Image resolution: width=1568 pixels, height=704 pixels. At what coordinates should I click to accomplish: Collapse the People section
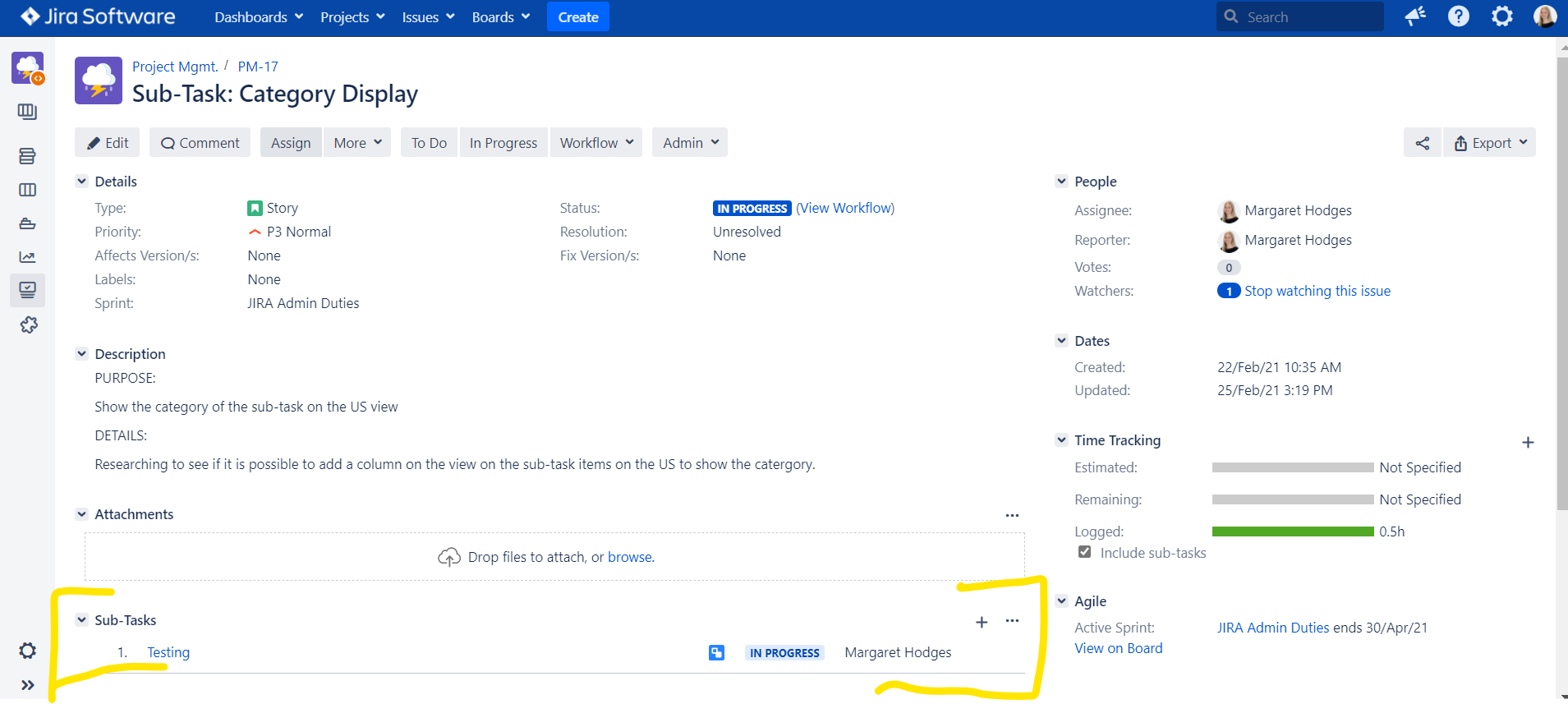tap(1061, 182)
